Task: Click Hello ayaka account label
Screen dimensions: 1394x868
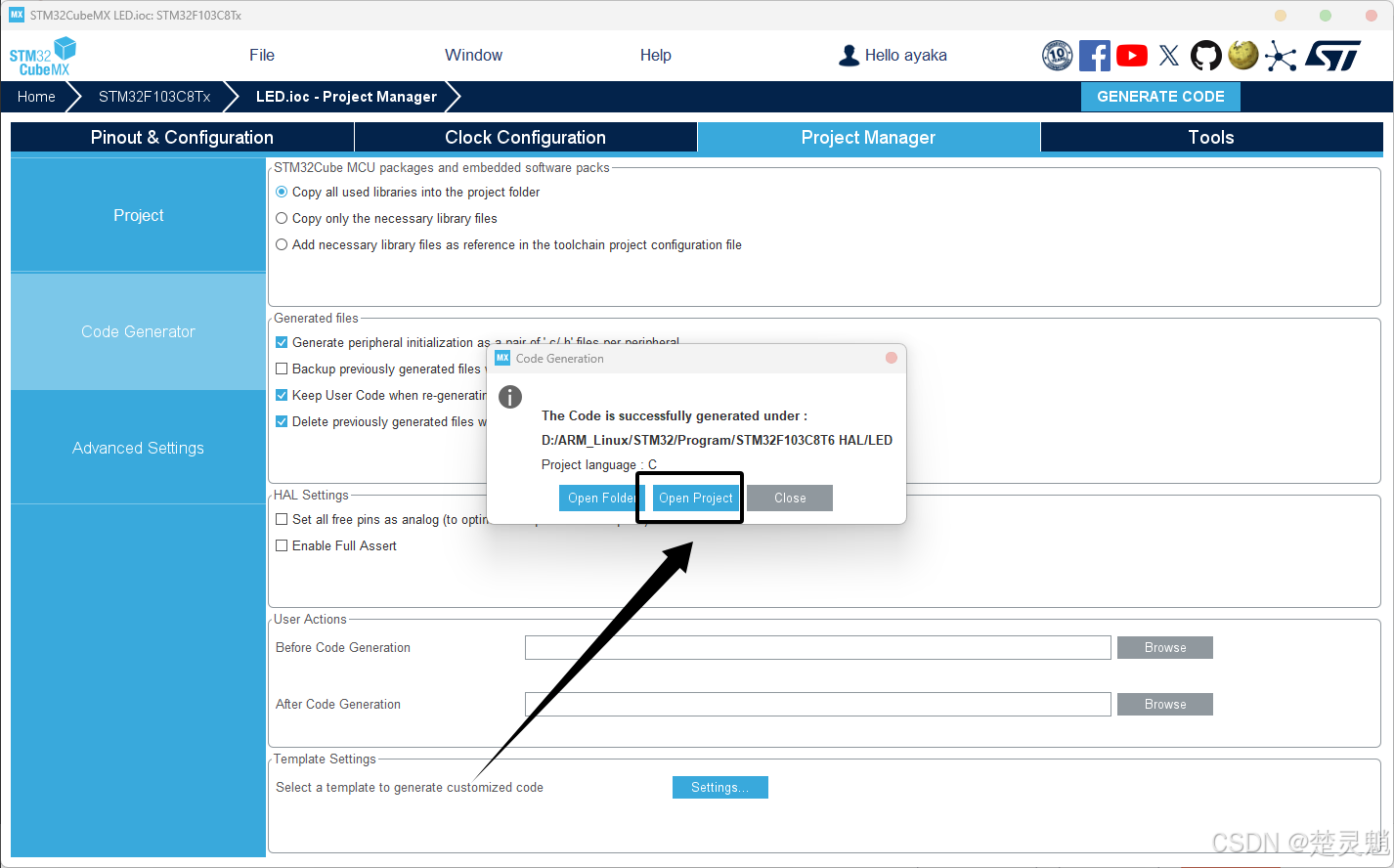Action: (x=905, y=56)
